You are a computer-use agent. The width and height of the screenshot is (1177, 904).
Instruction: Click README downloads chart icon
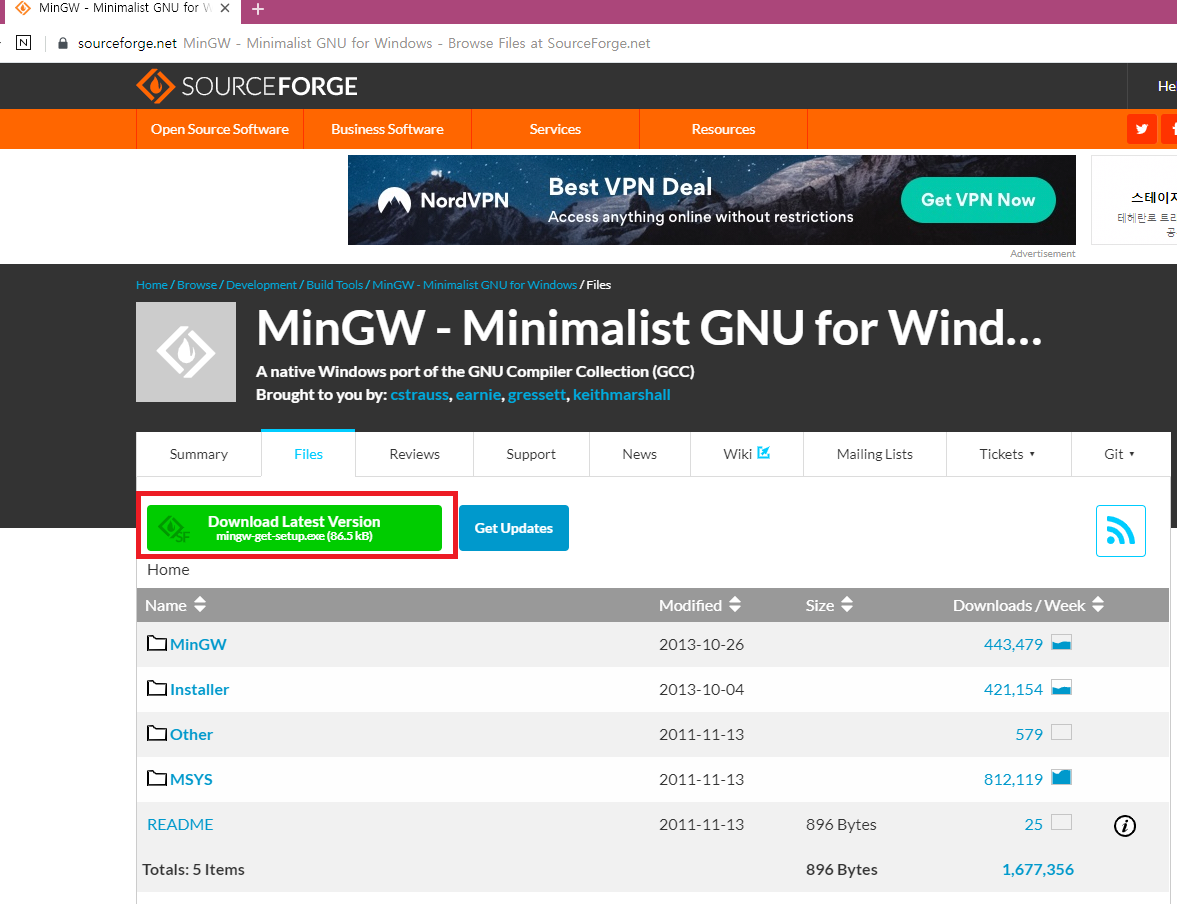(x=1061, y=823)
